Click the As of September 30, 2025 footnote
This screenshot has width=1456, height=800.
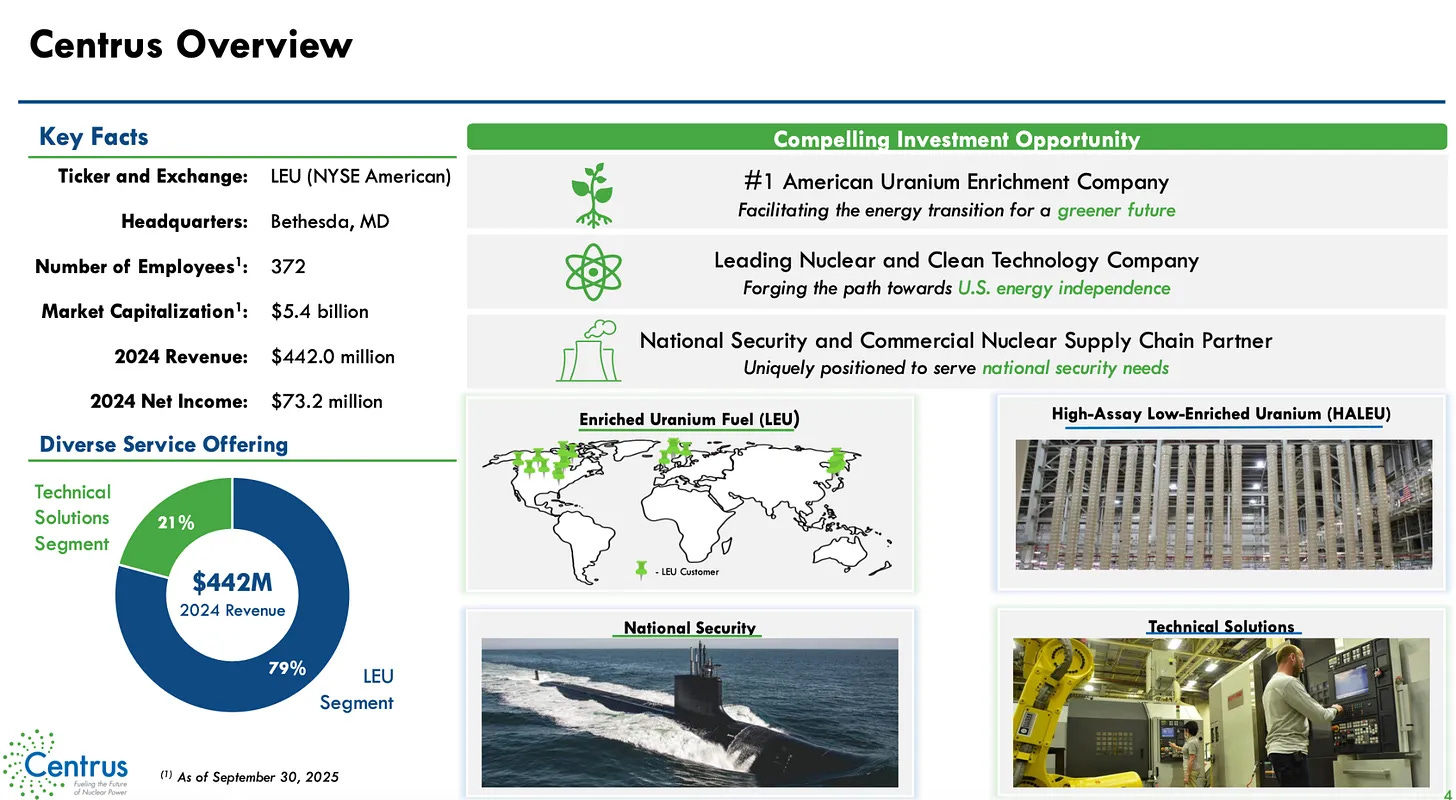(x=249, y=777)
